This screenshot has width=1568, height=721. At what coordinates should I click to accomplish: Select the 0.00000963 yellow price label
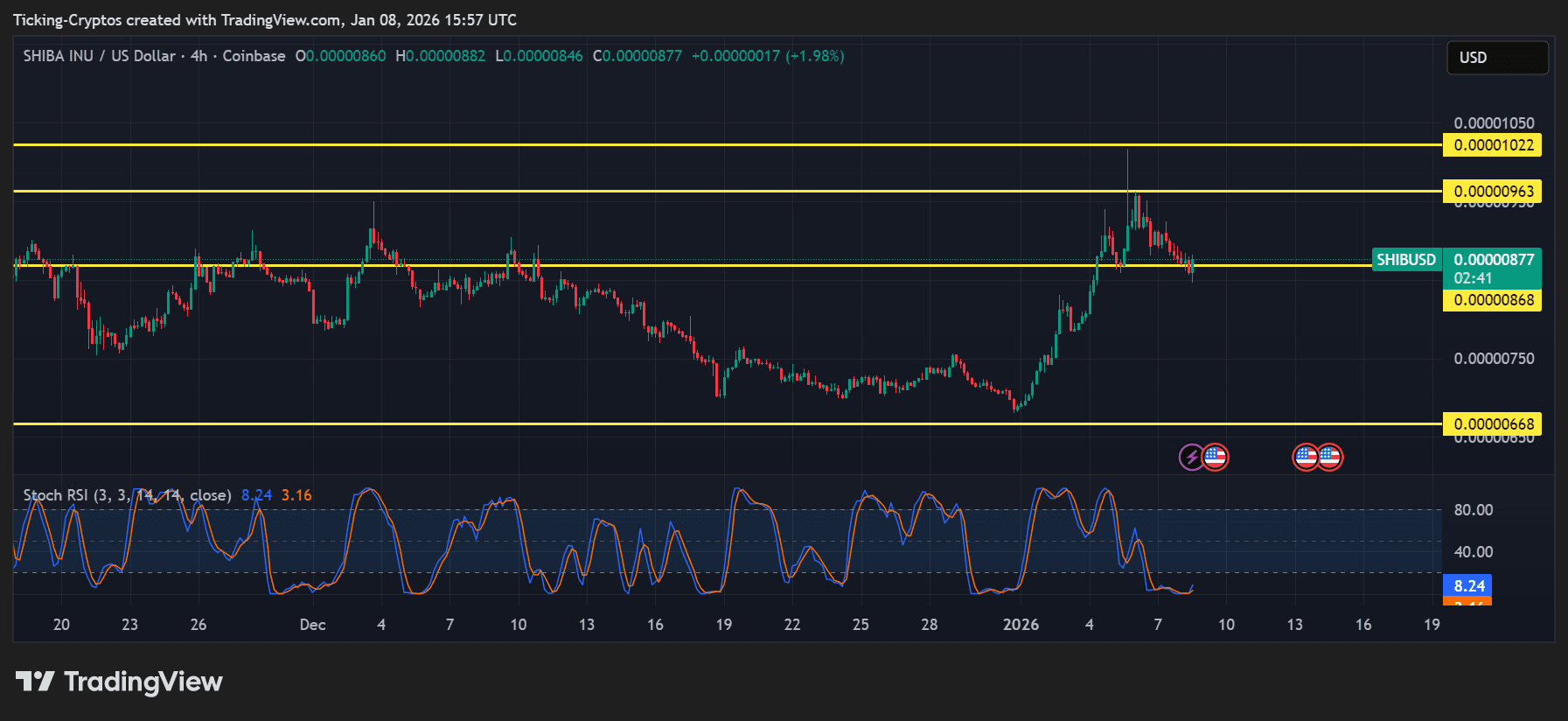coord(1492,192)
